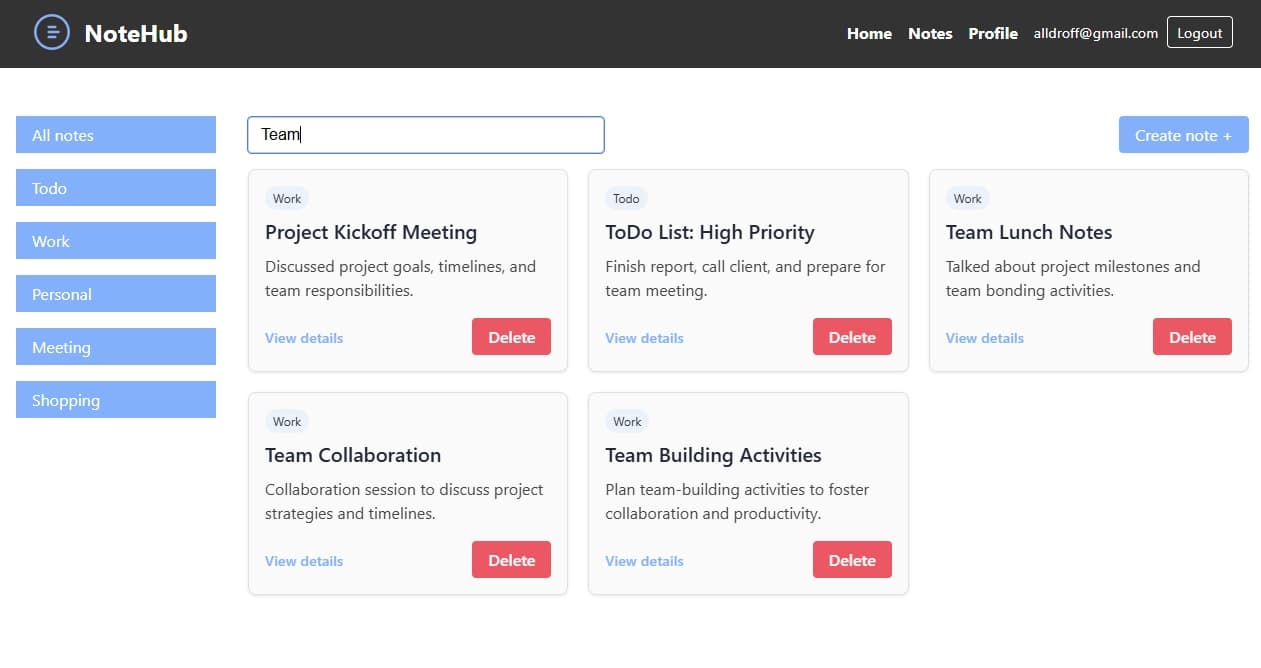View details of Team Building Activities

[x=644, y=561]
